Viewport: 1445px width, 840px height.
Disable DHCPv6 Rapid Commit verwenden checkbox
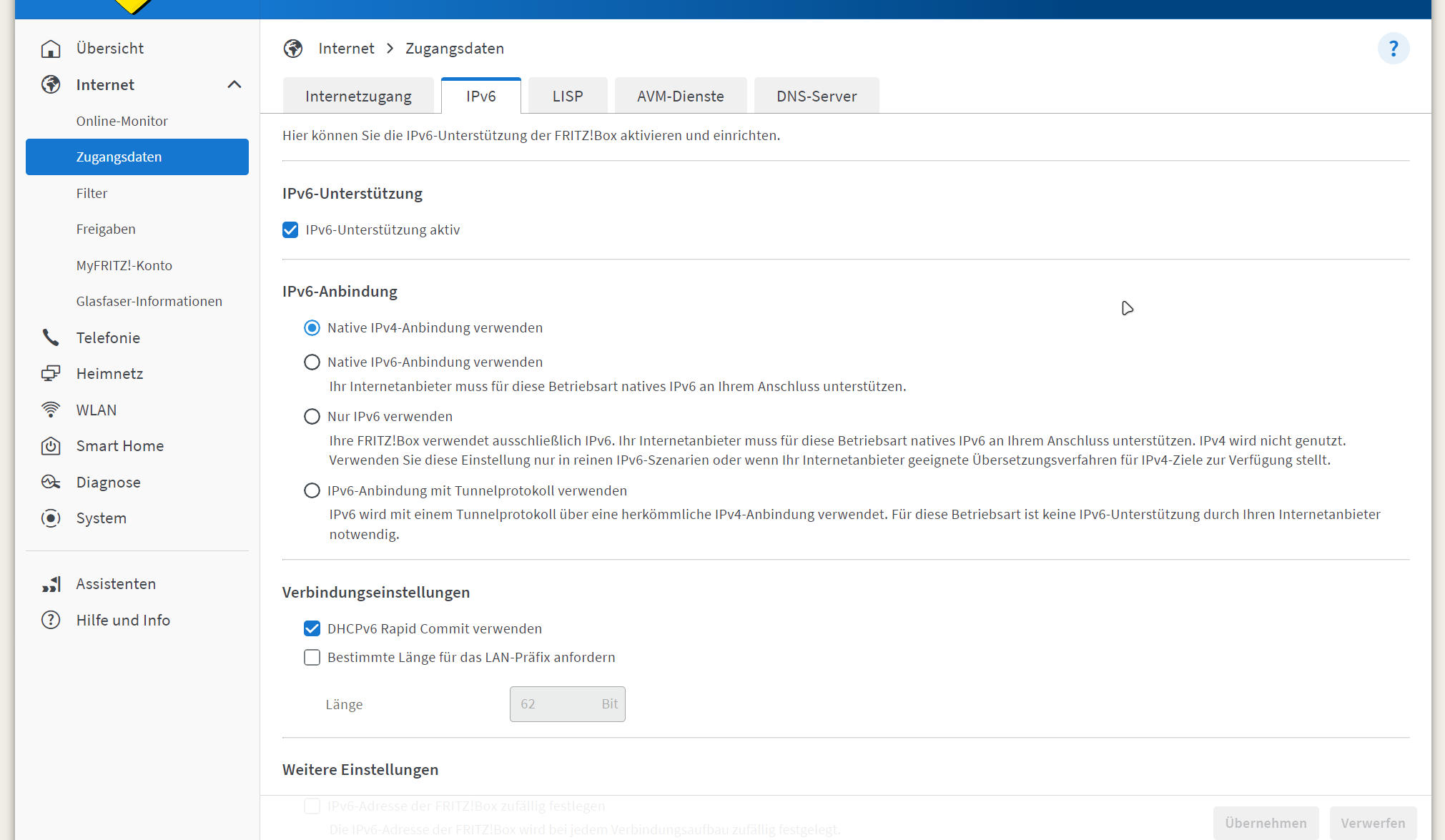pos(312,628)
